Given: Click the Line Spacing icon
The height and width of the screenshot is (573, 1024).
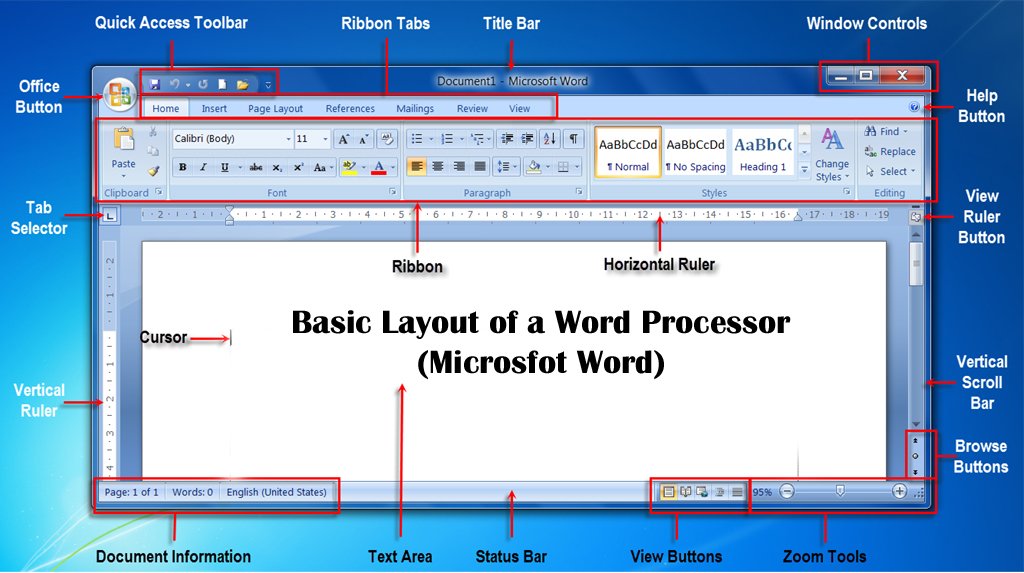Looking at the screenshot, I should 503,167.
